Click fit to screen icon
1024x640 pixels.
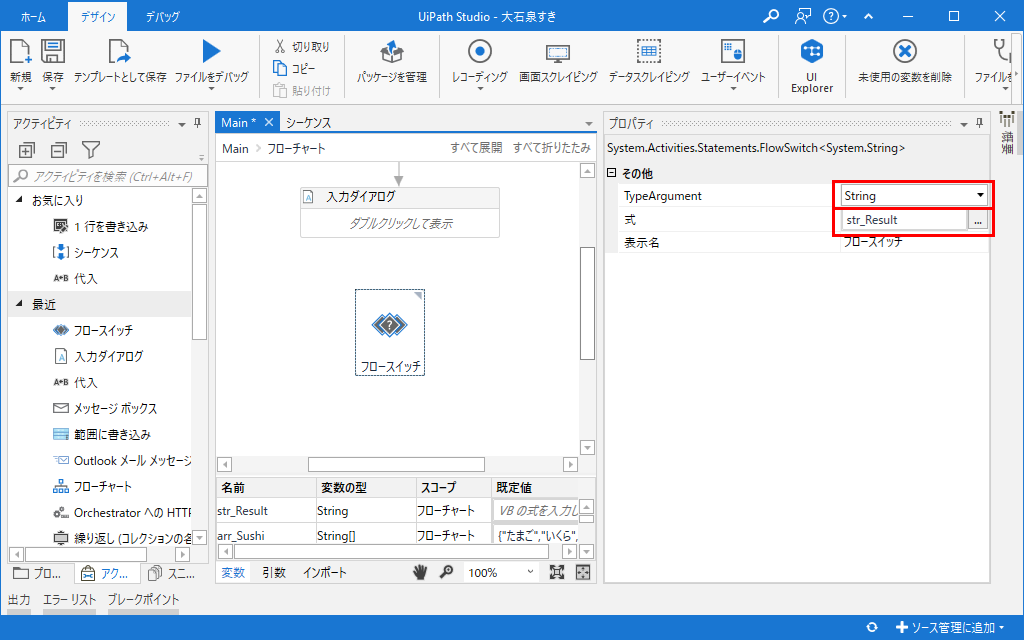click(556, 573)
